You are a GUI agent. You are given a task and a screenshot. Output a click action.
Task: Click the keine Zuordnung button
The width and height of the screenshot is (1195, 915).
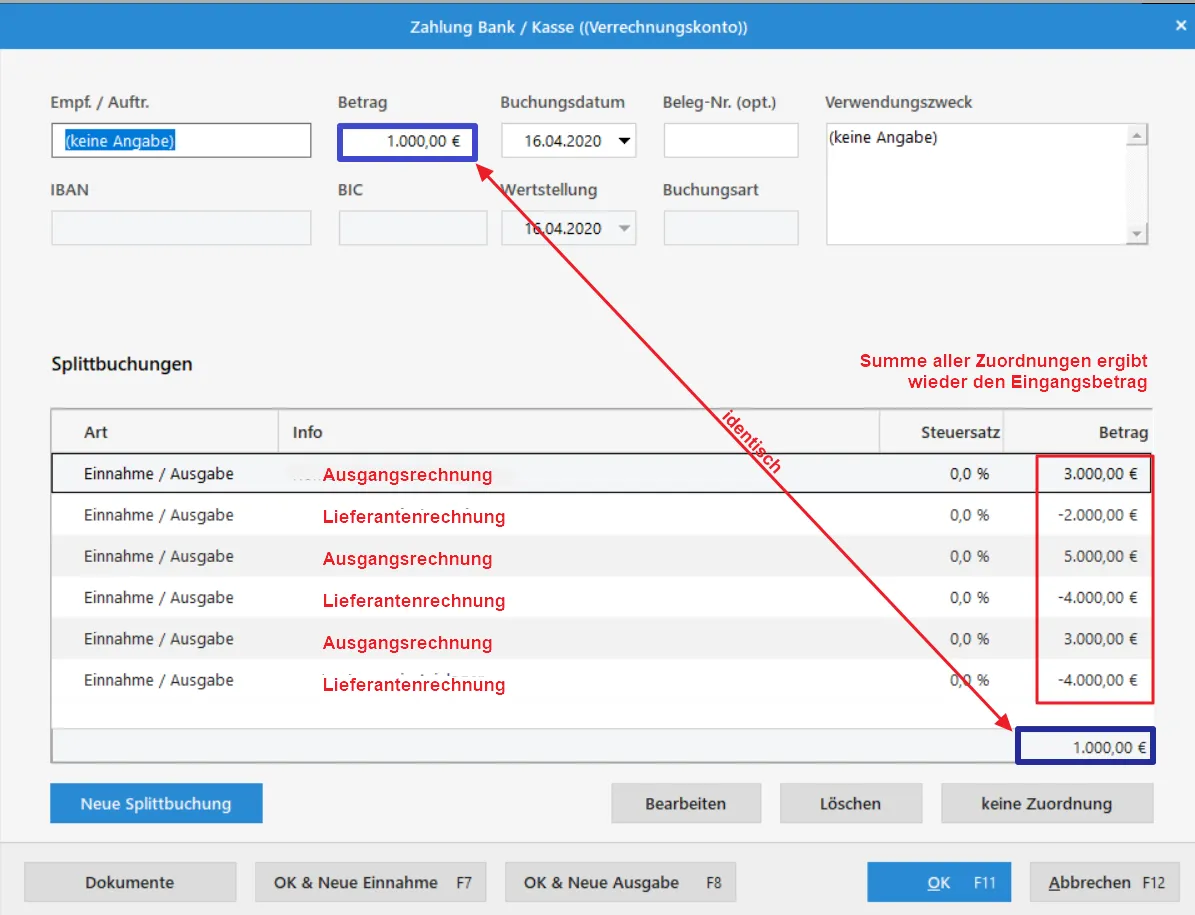(x=1046, y=803)
